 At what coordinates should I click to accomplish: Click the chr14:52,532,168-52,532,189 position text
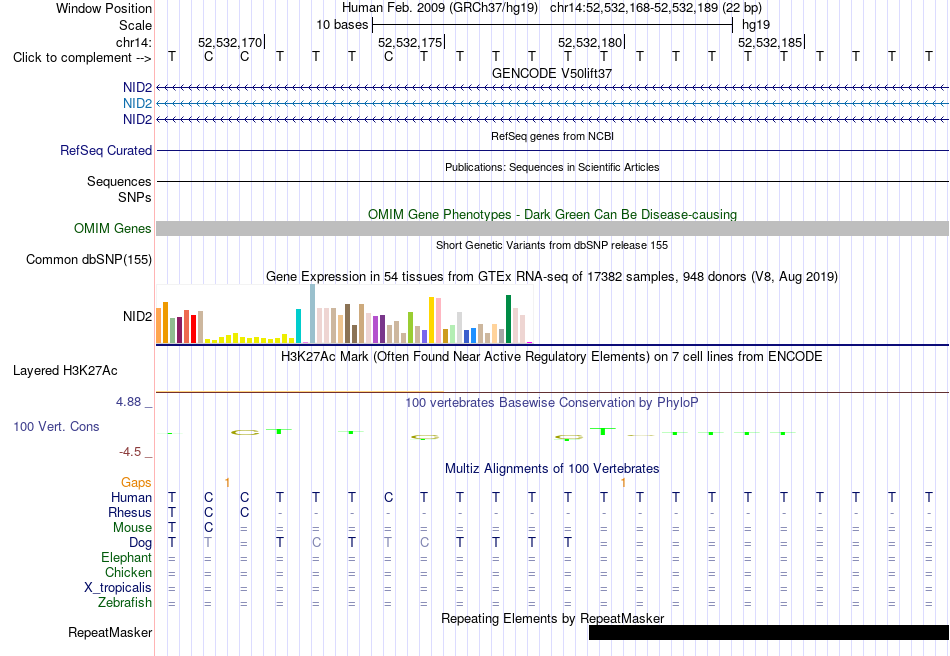pyautogui.click(x=656, y=8)
